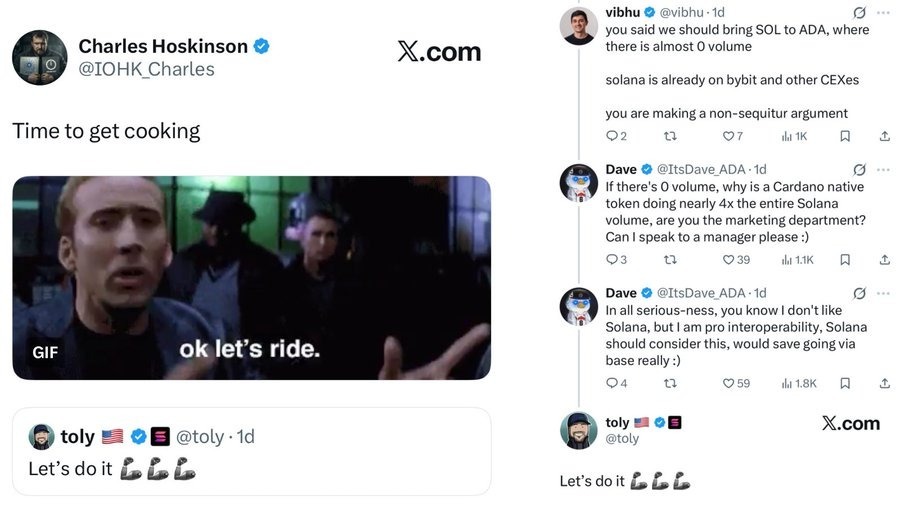Click the @IOHK_Charles handle
The width and height of the screenshot is (900, 506).
click(x=146, y=69)
